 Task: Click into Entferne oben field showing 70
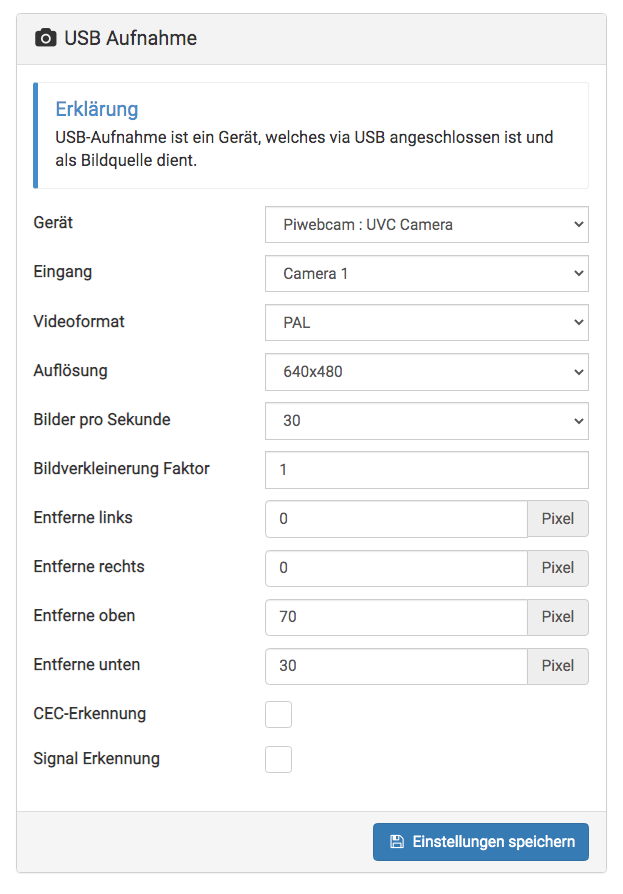click(x=396, y=617)
